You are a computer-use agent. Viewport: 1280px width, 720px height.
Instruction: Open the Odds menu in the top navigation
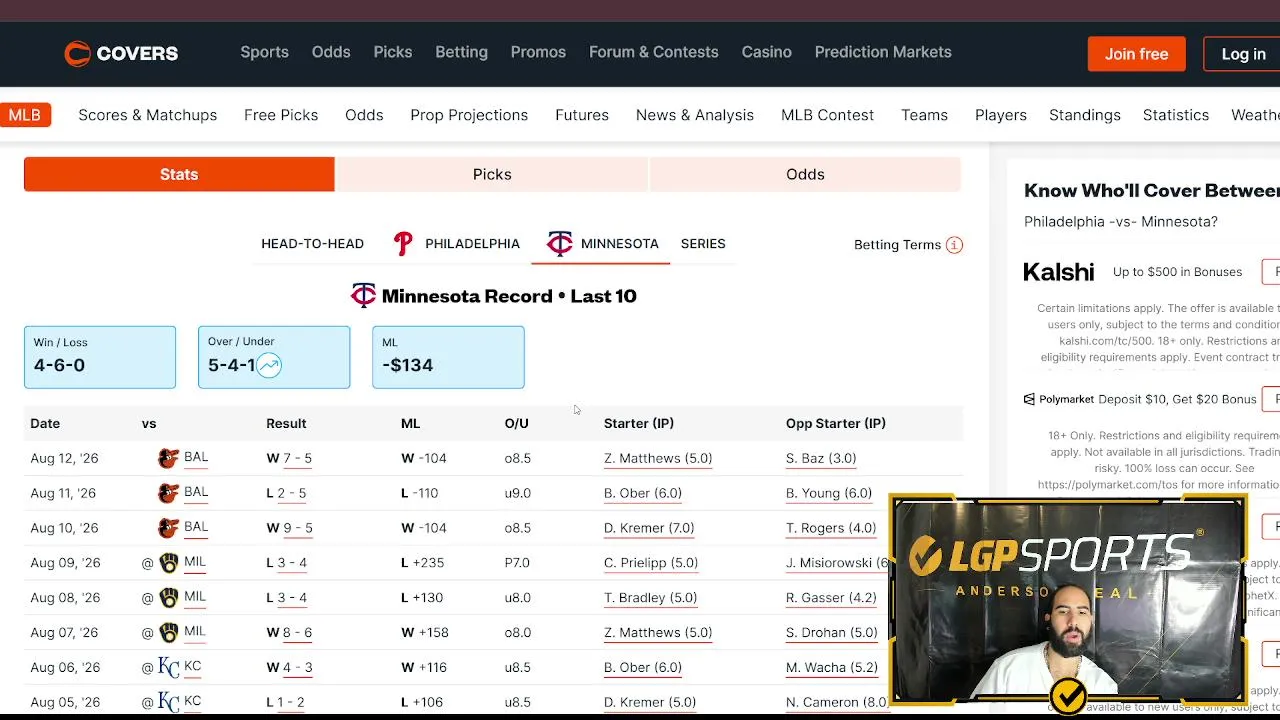pyautogui.click(x=331, y=52)
